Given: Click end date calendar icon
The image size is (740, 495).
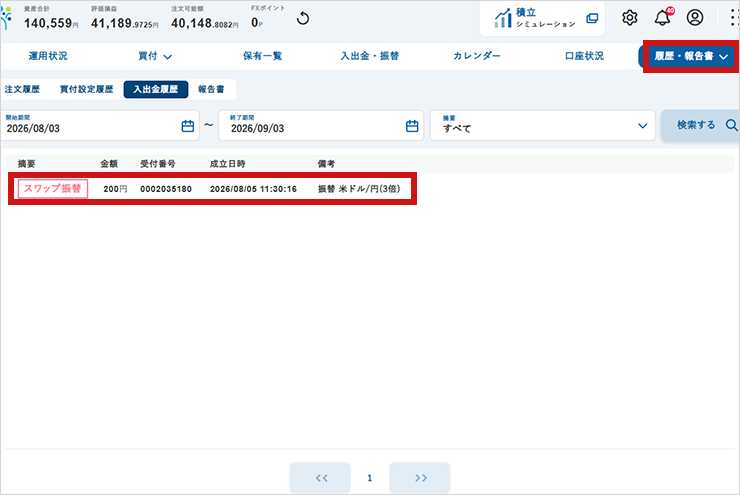Looking at the screenshot, I should click(412, 126).
